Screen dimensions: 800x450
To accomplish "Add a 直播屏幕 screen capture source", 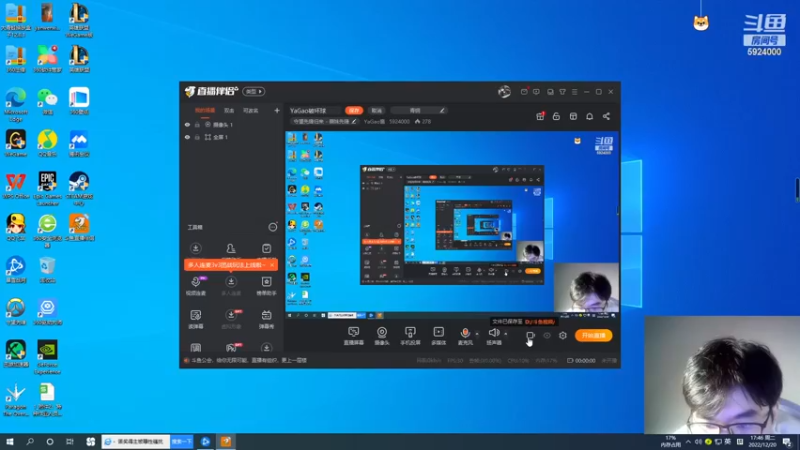I will click(354, 336).
